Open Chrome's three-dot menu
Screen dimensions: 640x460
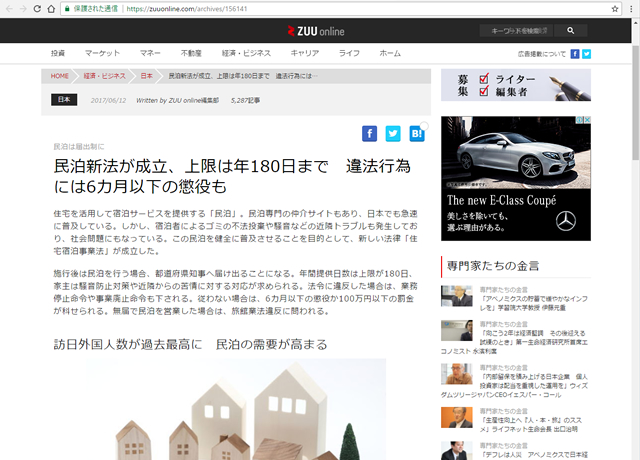(629, 8)
